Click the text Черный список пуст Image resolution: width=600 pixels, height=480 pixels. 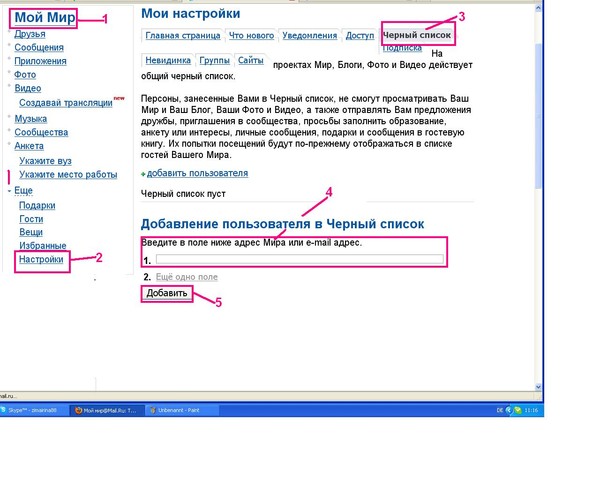[x=183, y=194]
